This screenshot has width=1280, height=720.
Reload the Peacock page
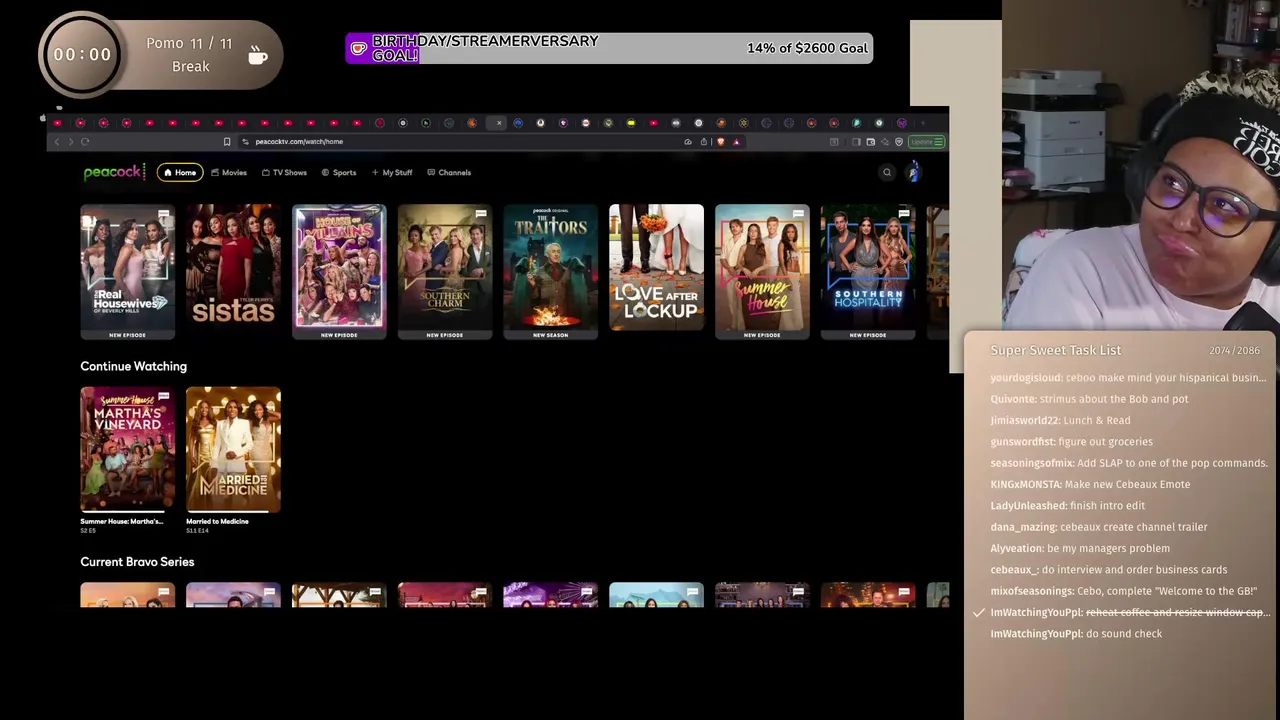85,142
